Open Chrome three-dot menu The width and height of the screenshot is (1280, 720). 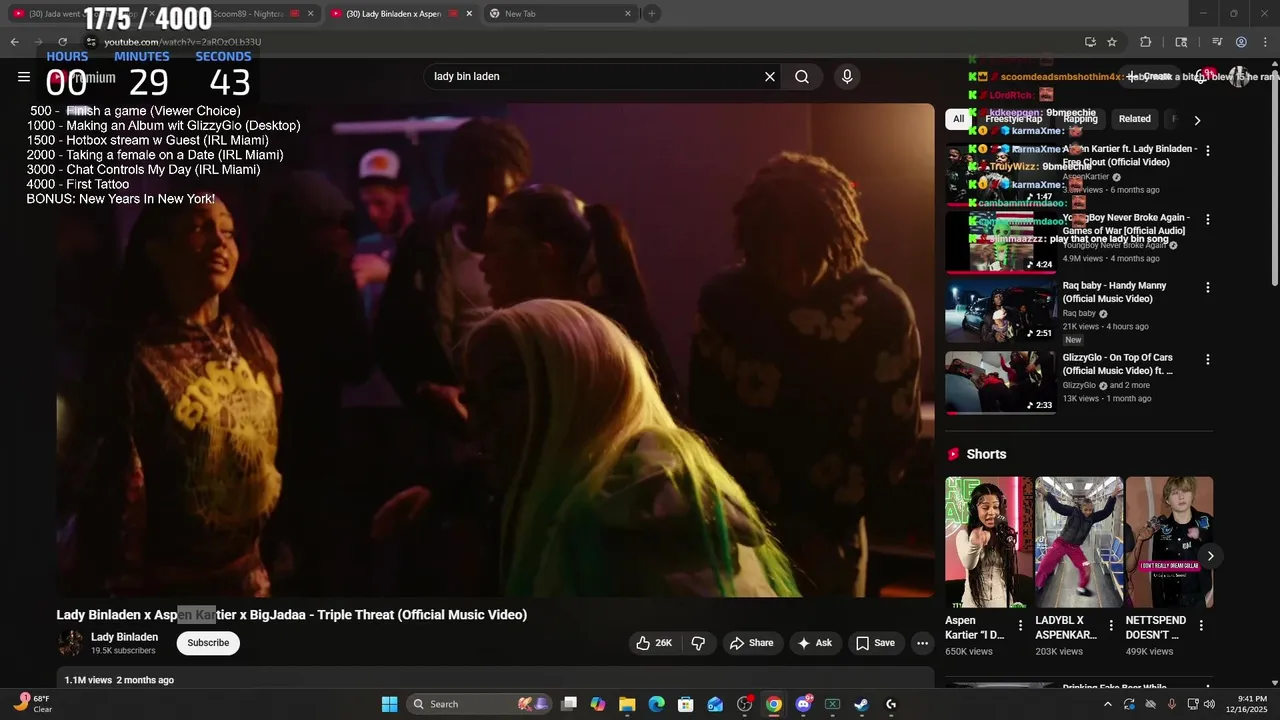[1265, 42]
